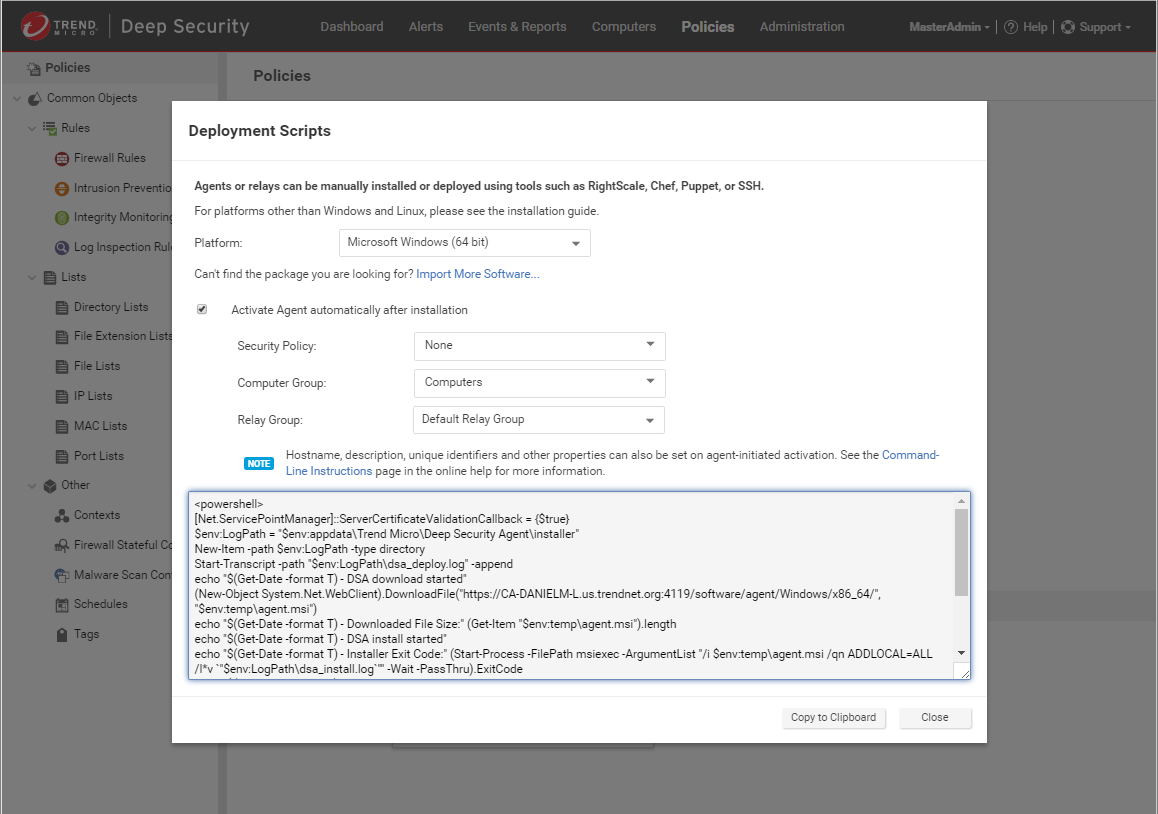Open the Relay Group dropdown

(539, 420)
